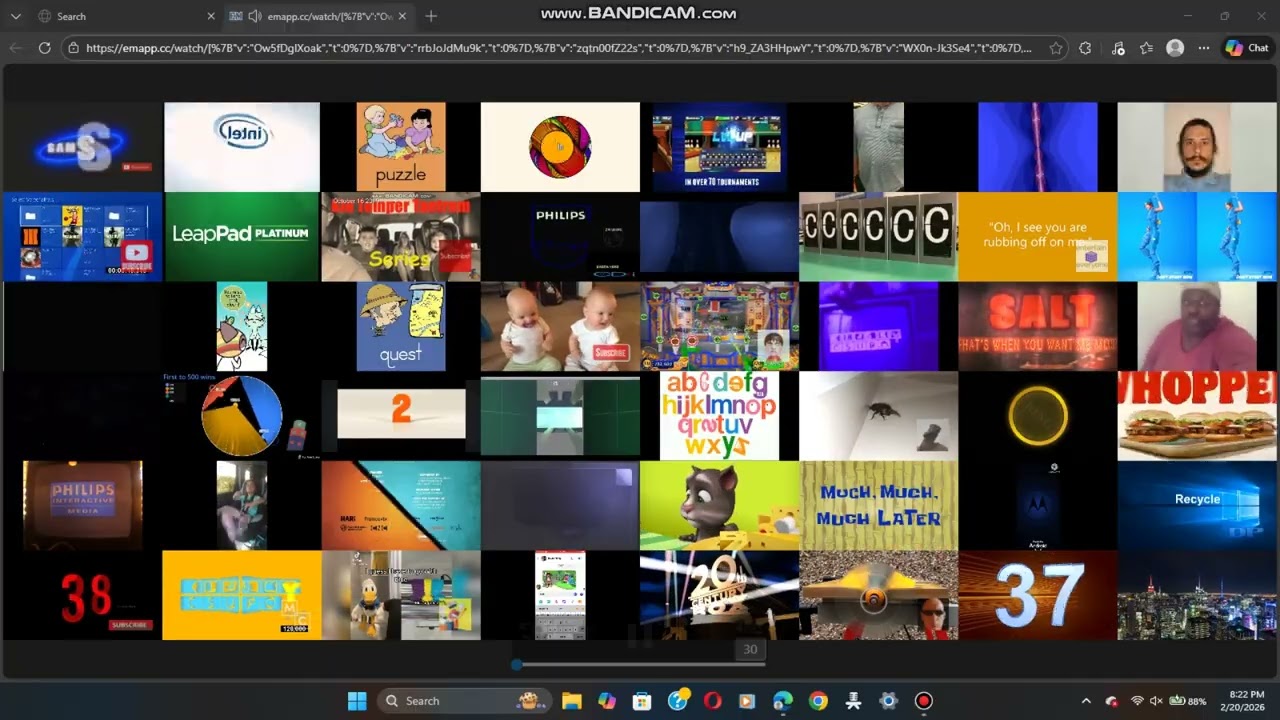Image resolution: width=1280 pixels, height=720 pixels.
Task: Open the Windows Start menu
Action: pos(357,701)
